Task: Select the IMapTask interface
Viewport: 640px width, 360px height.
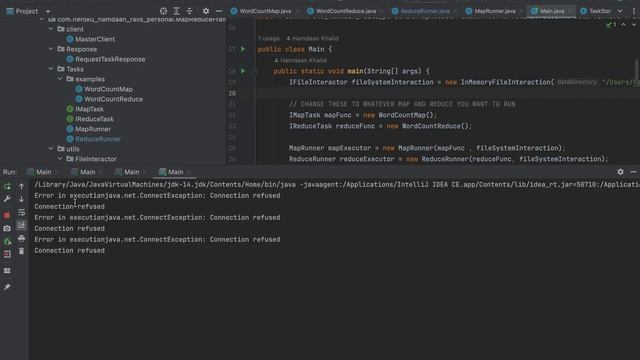Action: point(89,109)
